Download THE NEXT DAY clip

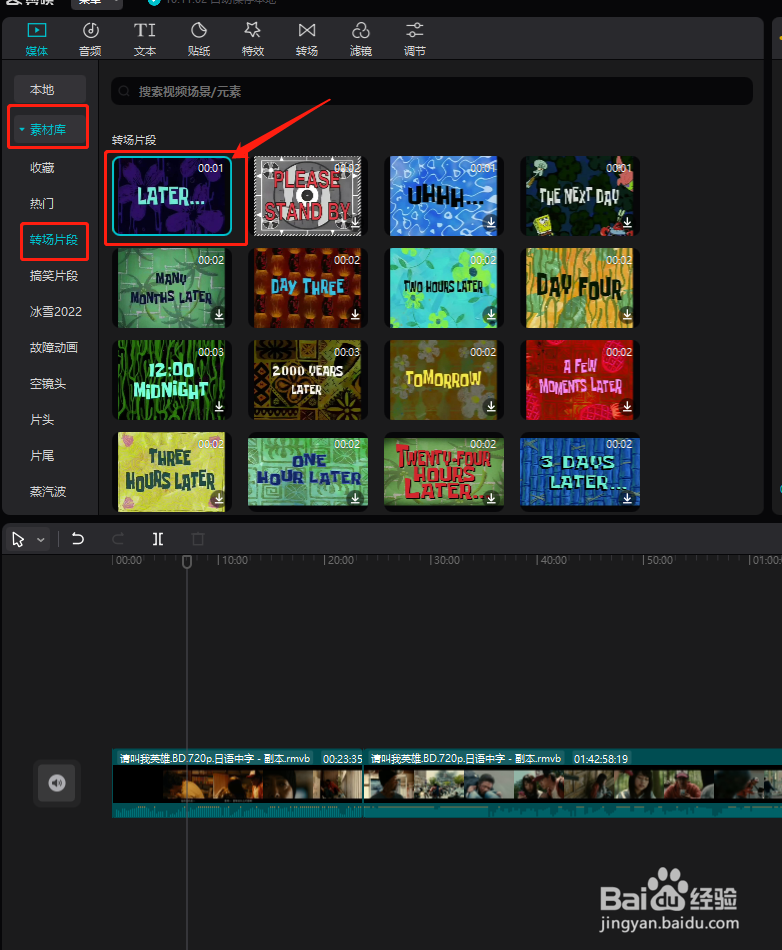(x=627, y=222)
